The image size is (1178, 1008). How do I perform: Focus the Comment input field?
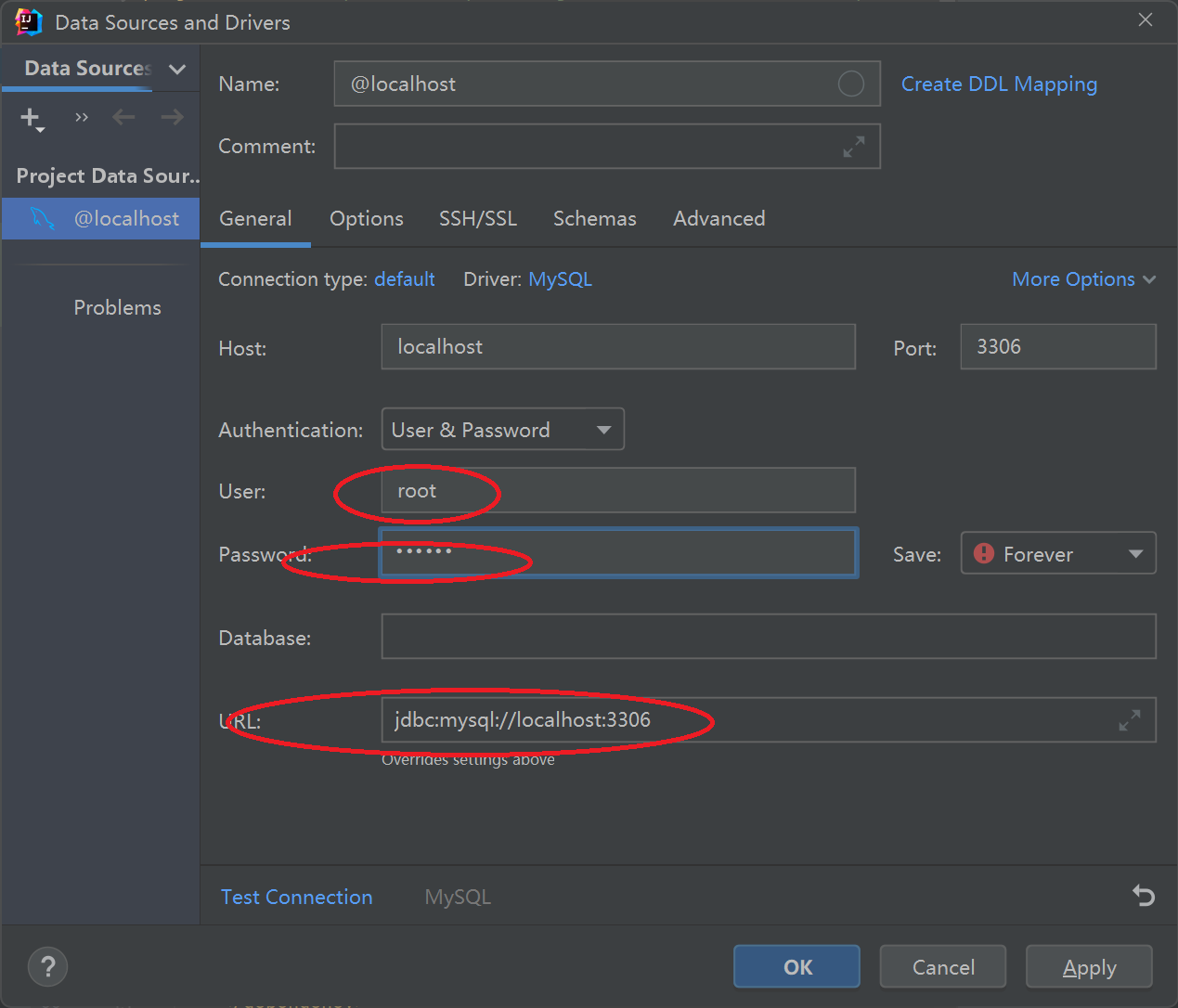click(x=607, y=147)
